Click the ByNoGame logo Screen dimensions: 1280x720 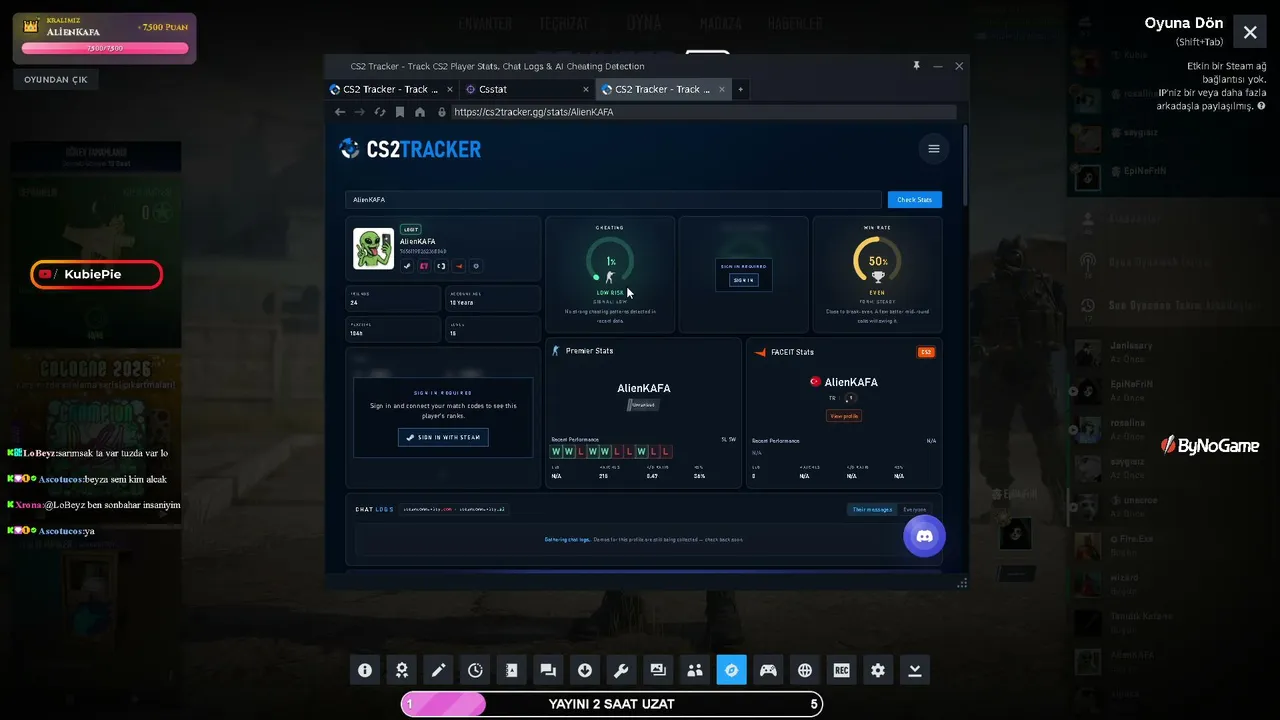pyautogui.click(x=1210, y=446)
